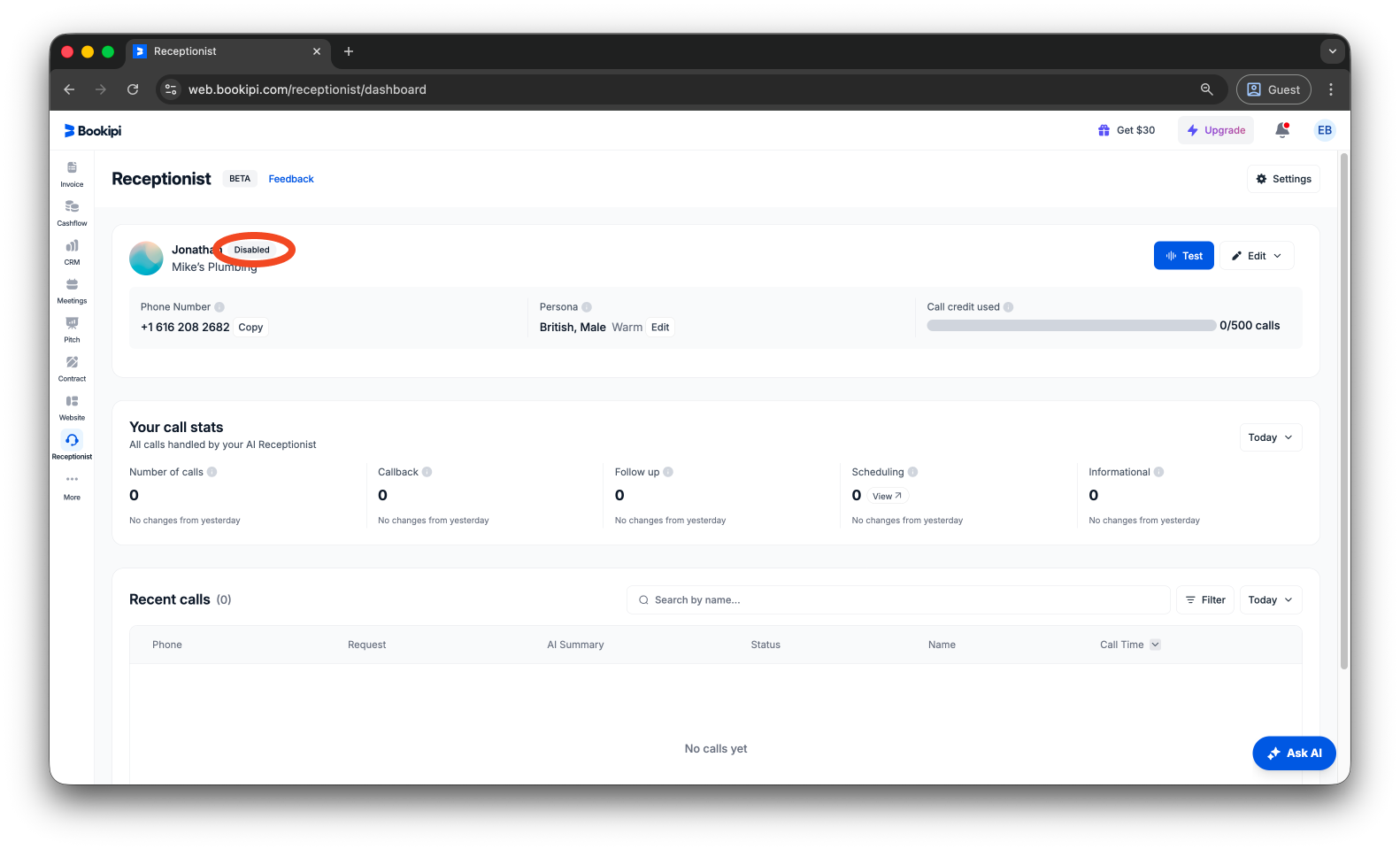Image resolution: width=1400 pixels, height=850 pixels.
Task: Click the BETA badge
Action: (240, 179)
